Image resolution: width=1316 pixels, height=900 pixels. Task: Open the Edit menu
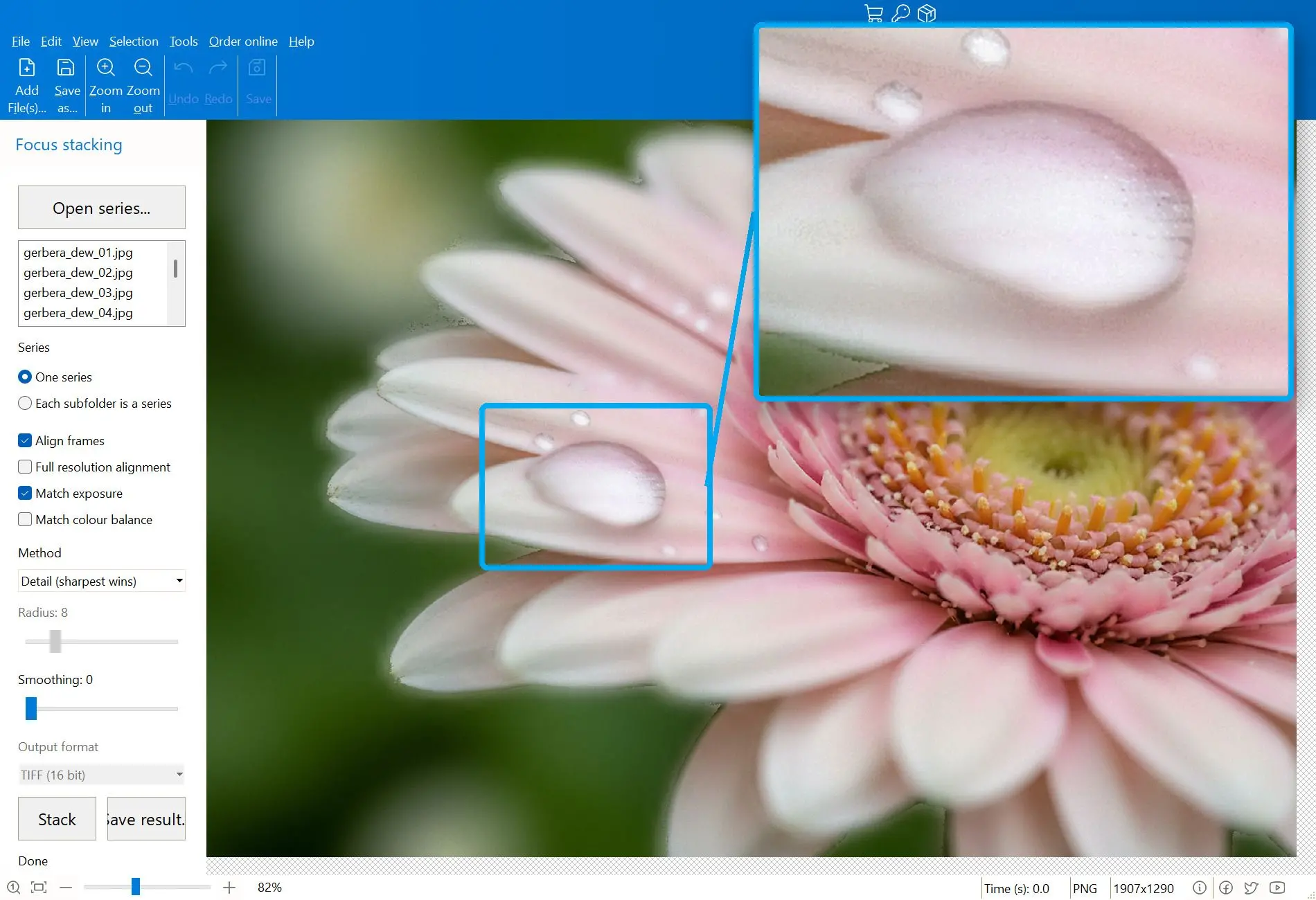click(51, 41)
